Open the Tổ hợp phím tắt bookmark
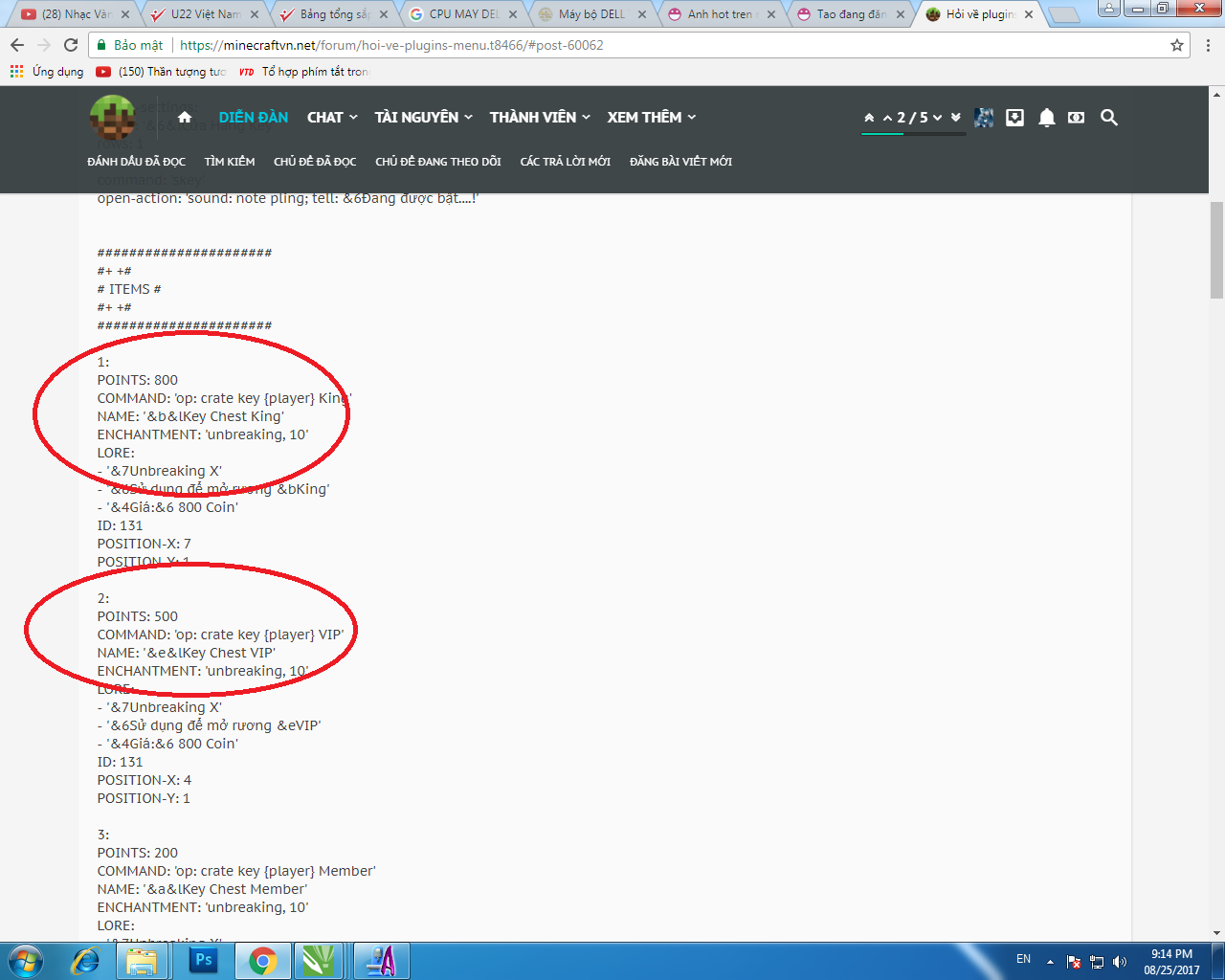This screenshot has height=980, width=1225. point(303,72)
